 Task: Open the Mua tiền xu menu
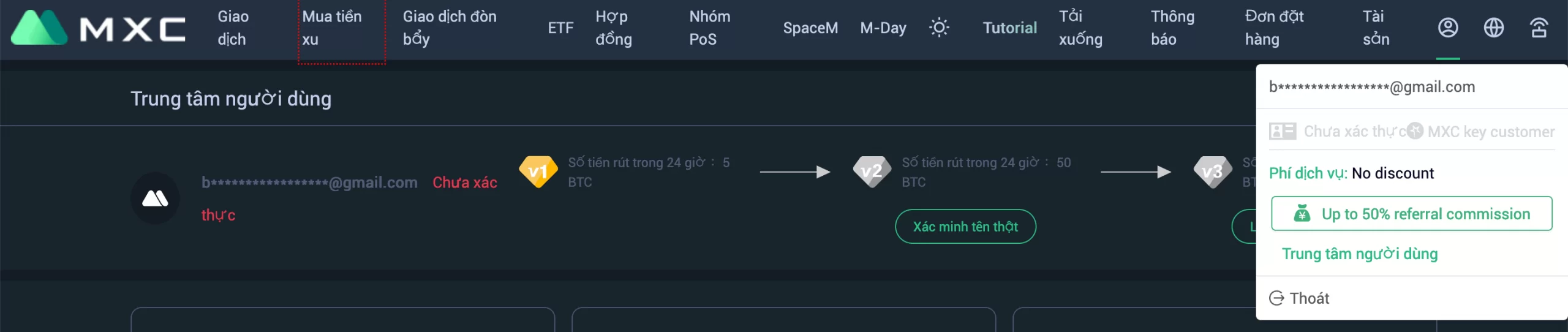point(331,28)
